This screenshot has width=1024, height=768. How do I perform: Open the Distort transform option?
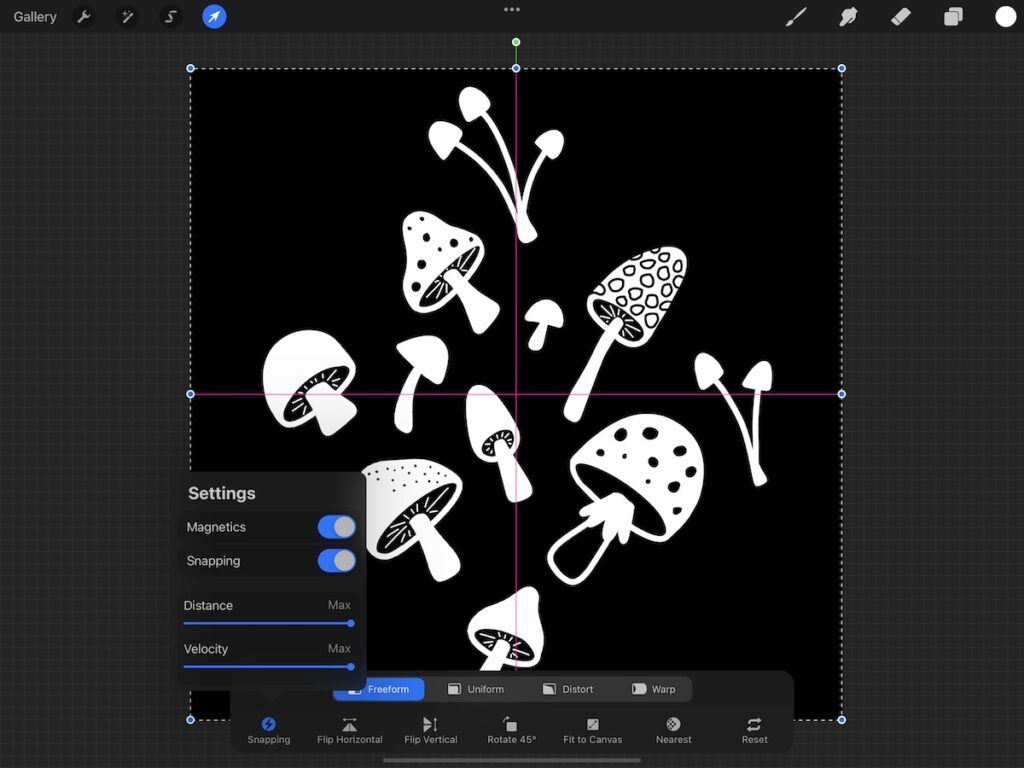tap(568, 689)
